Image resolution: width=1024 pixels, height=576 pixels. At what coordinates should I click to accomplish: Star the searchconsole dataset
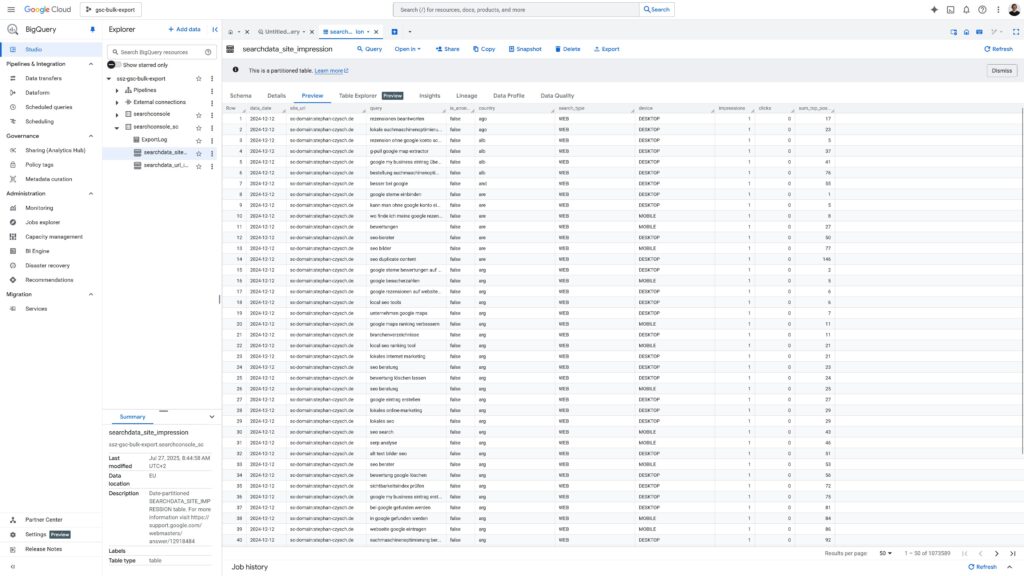[x=199, y=114]
